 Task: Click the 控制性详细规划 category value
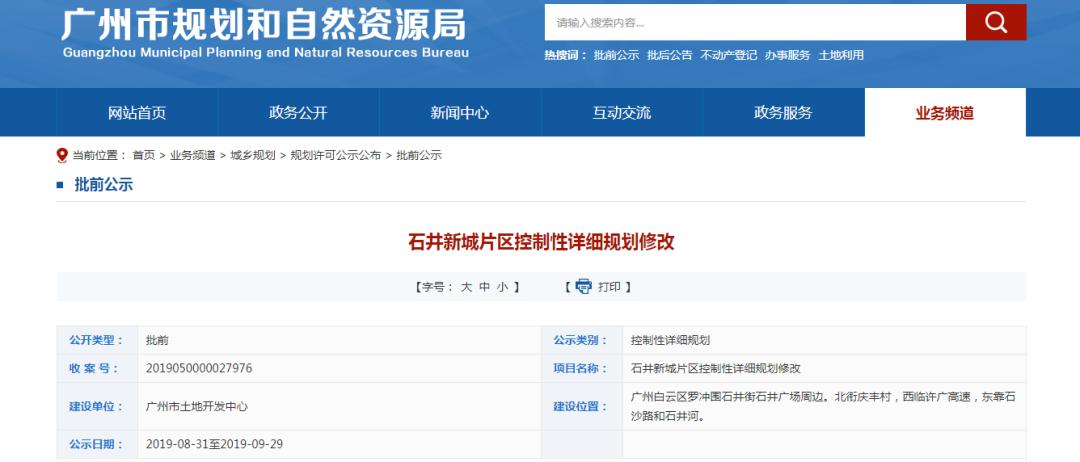(x=670, y=340)
